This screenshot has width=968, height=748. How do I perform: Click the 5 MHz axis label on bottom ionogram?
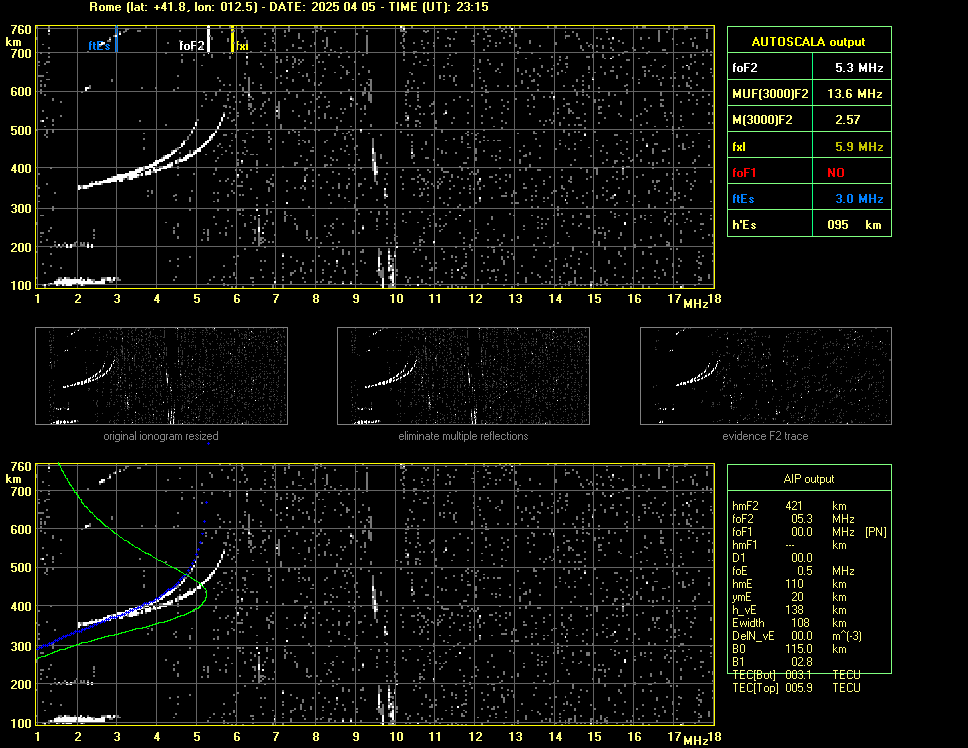[197, 736]
